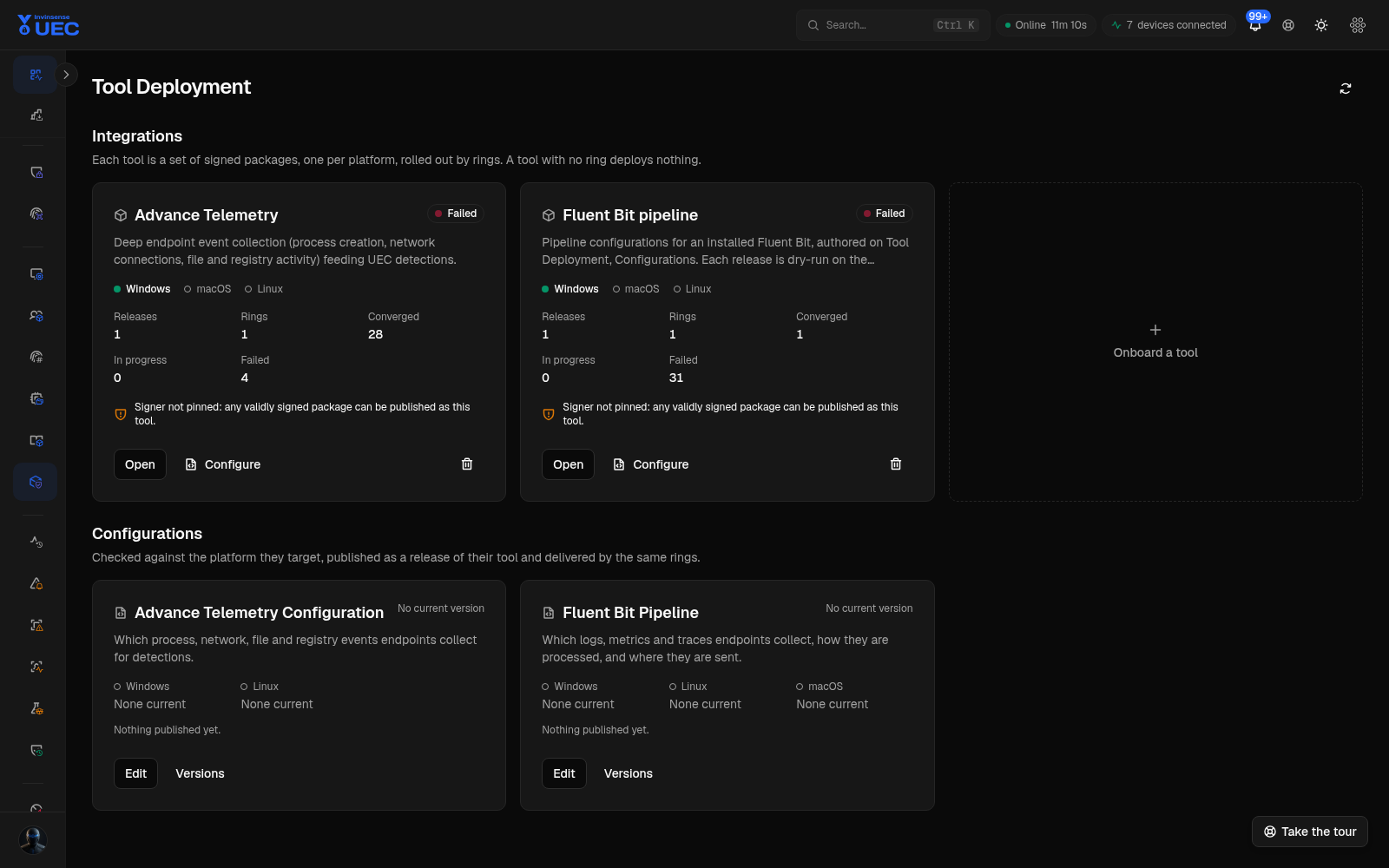Click the 7 devices connected indicator
The image size is (1389, 868).
coord(1169,25)
